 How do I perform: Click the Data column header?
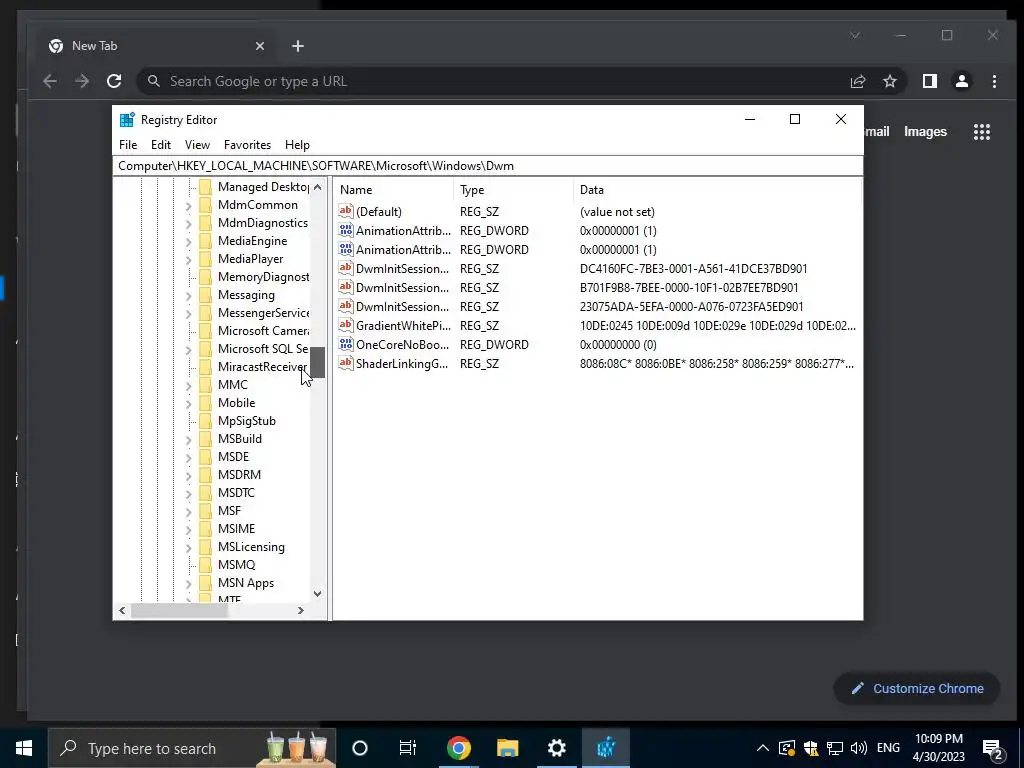718,190
